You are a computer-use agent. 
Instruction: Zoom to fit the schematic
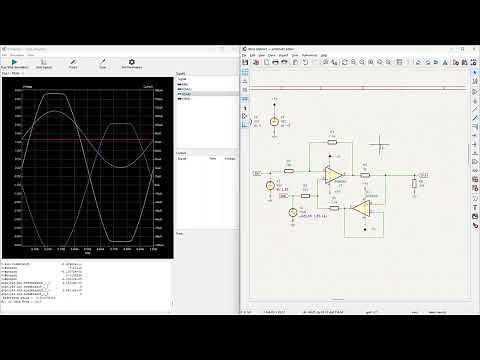[x=371, y=62]
